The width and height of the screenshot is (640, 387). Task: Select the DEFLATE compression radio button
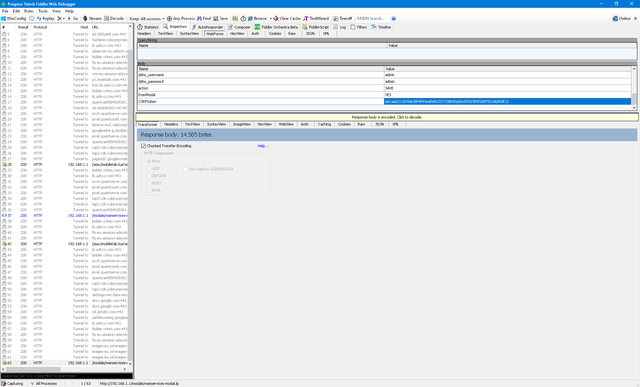coord(149,176)
